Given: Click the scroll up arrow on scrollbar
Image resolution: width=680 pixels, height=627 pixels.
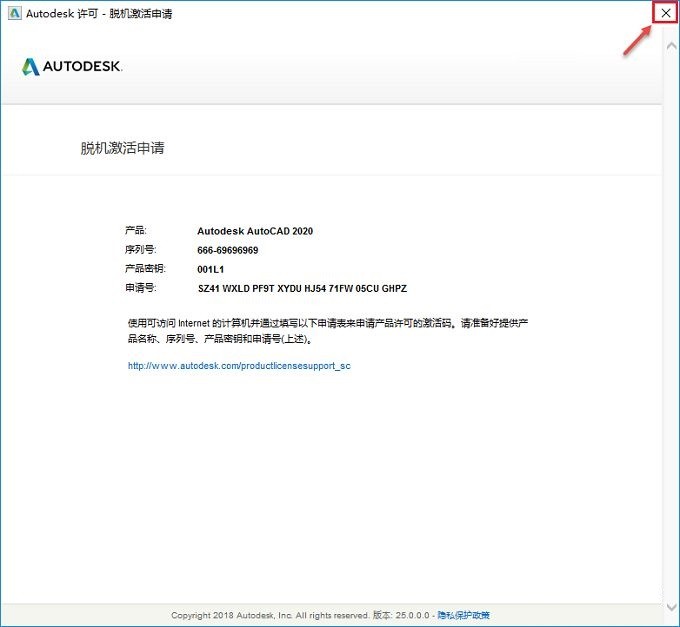Looking at the screenshot, I should click(x=671, y=46).
